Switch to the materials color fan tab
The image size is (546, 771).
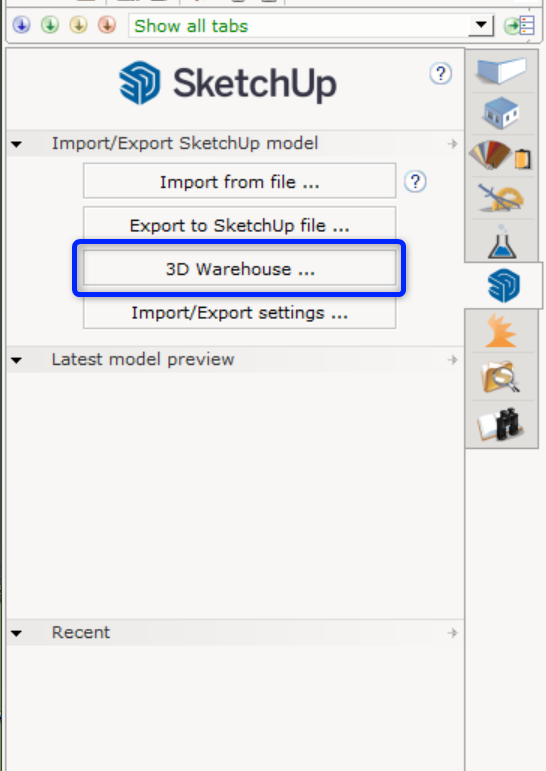(x=501, y=156)
